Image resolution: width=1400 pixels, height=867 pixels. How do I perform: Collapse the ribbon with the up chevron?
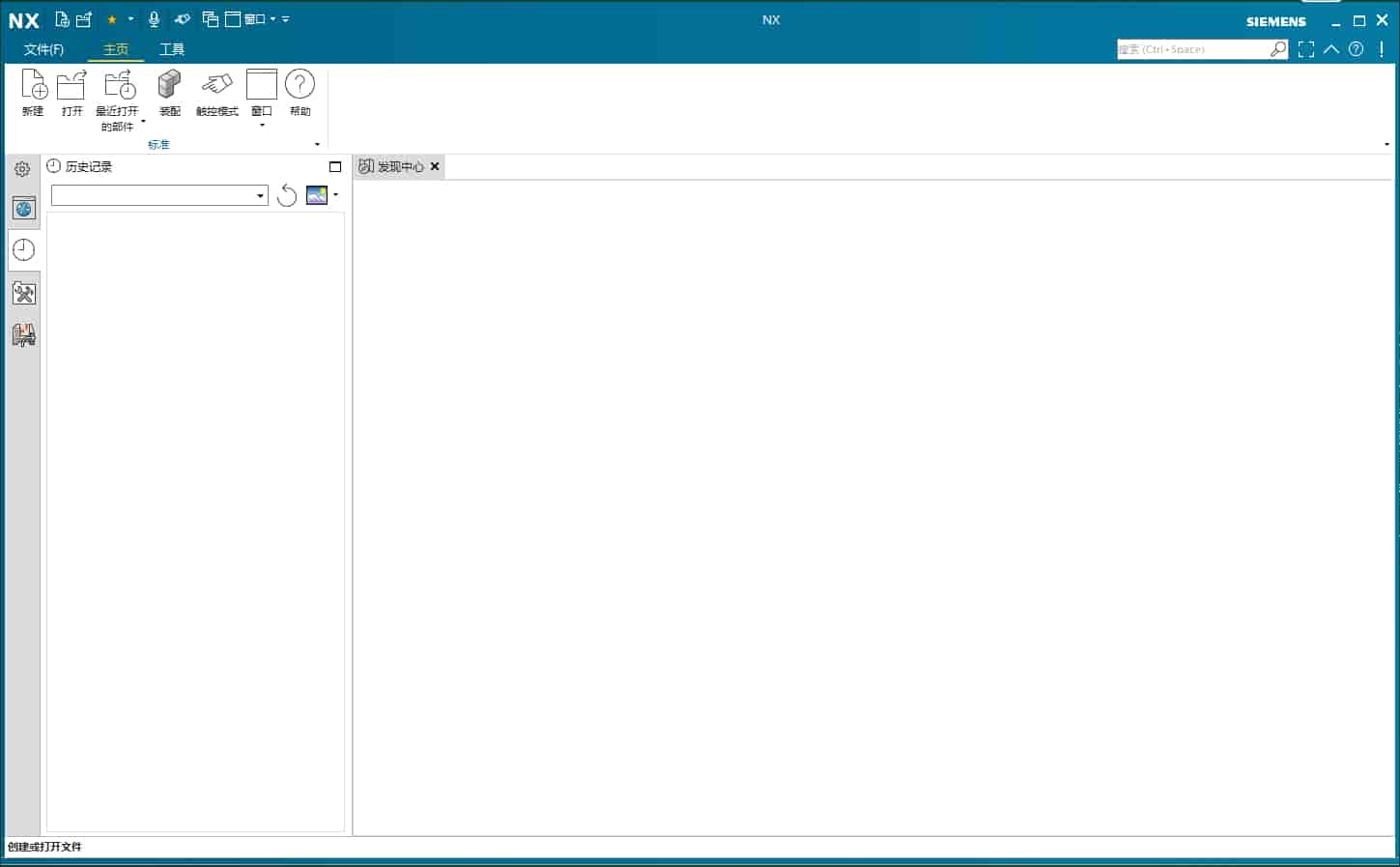1331,49
